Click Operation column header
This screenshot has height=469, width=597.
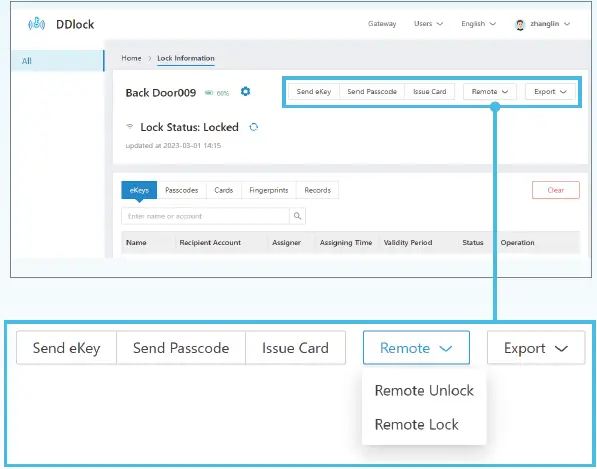(517, 242)
